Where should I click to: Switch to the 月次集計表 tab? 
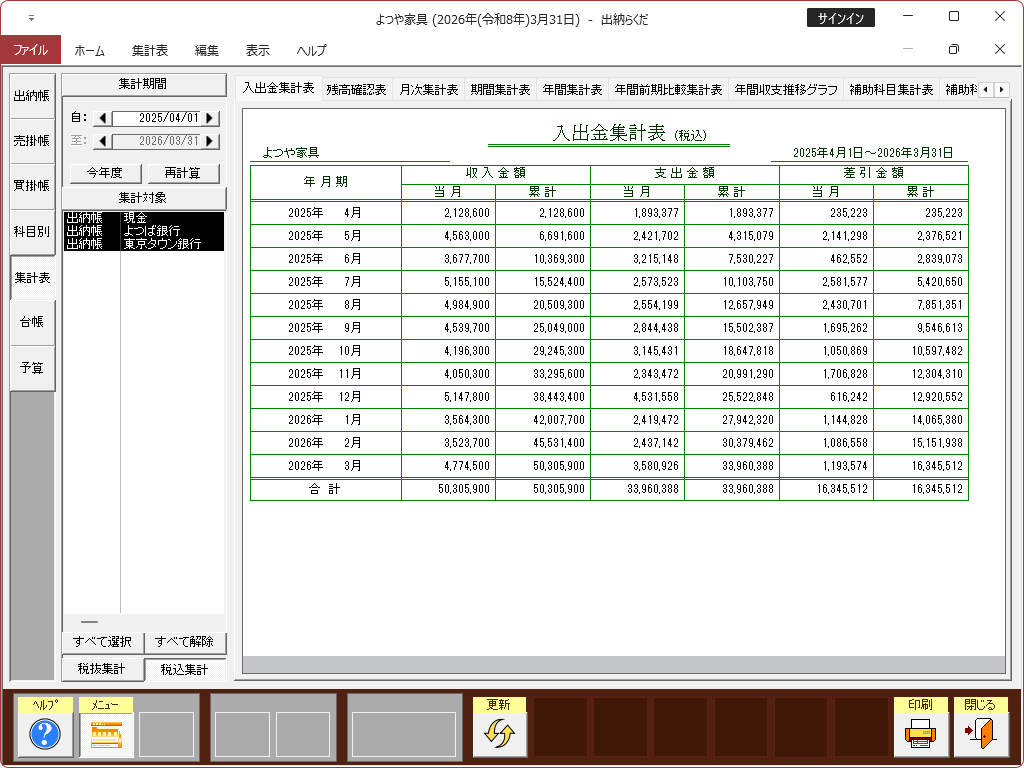(x=428, y=89)
